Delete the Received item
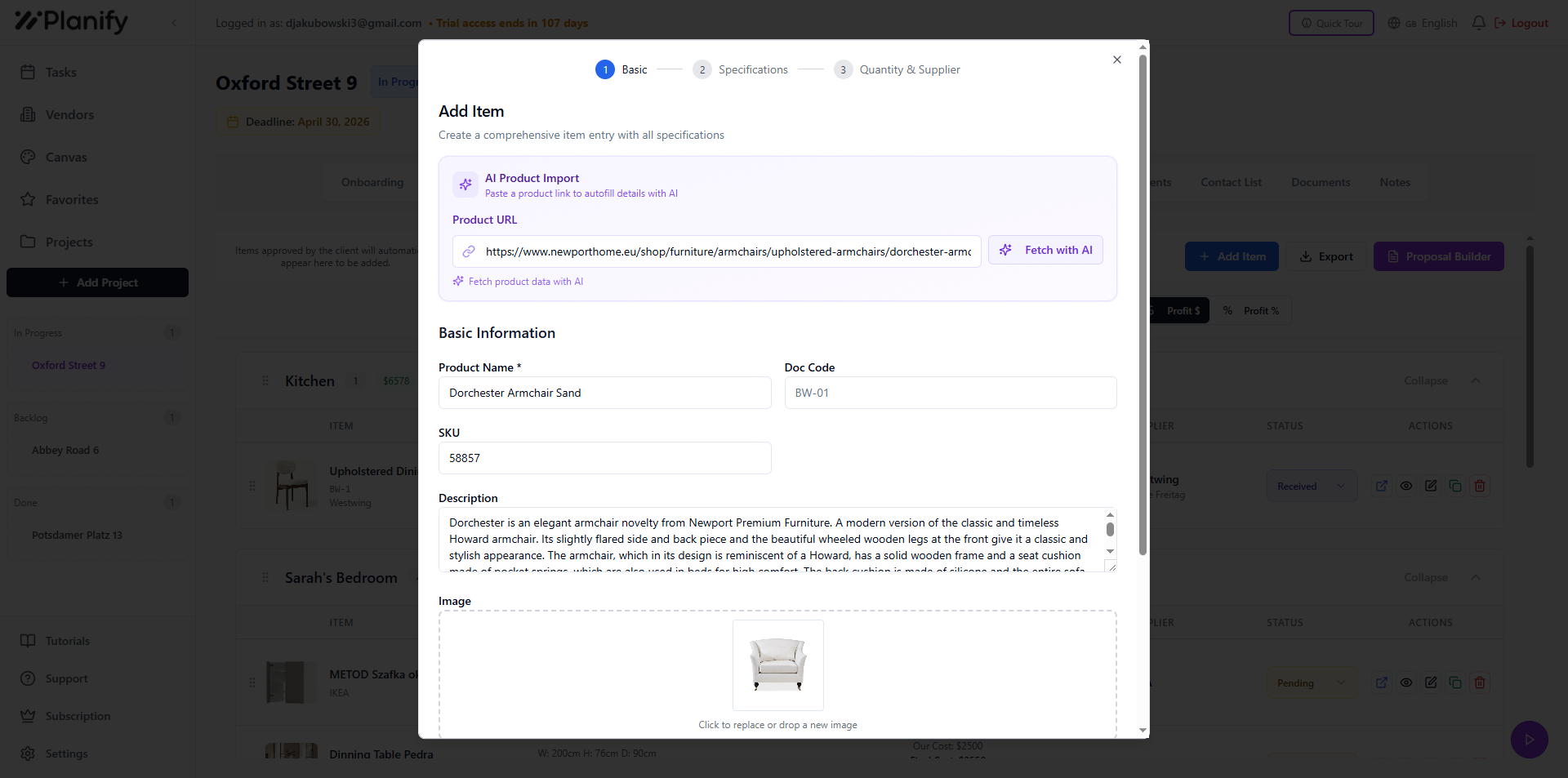The image size is (1568, 778). (x=1480, y=486)
